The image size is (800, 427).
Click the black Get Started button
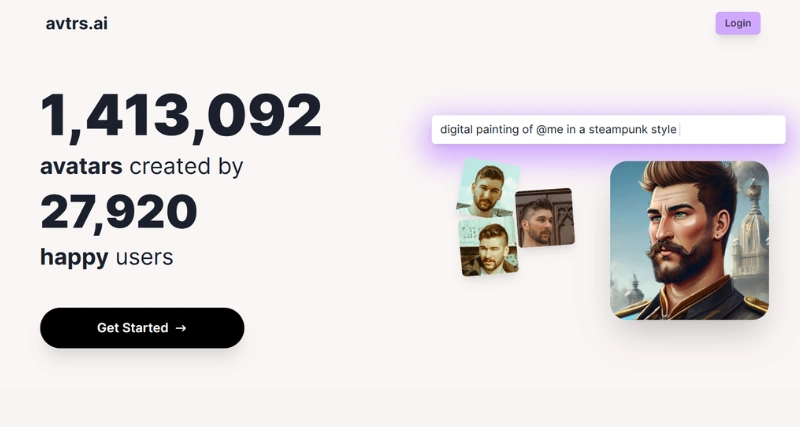[x=142, y=328]
